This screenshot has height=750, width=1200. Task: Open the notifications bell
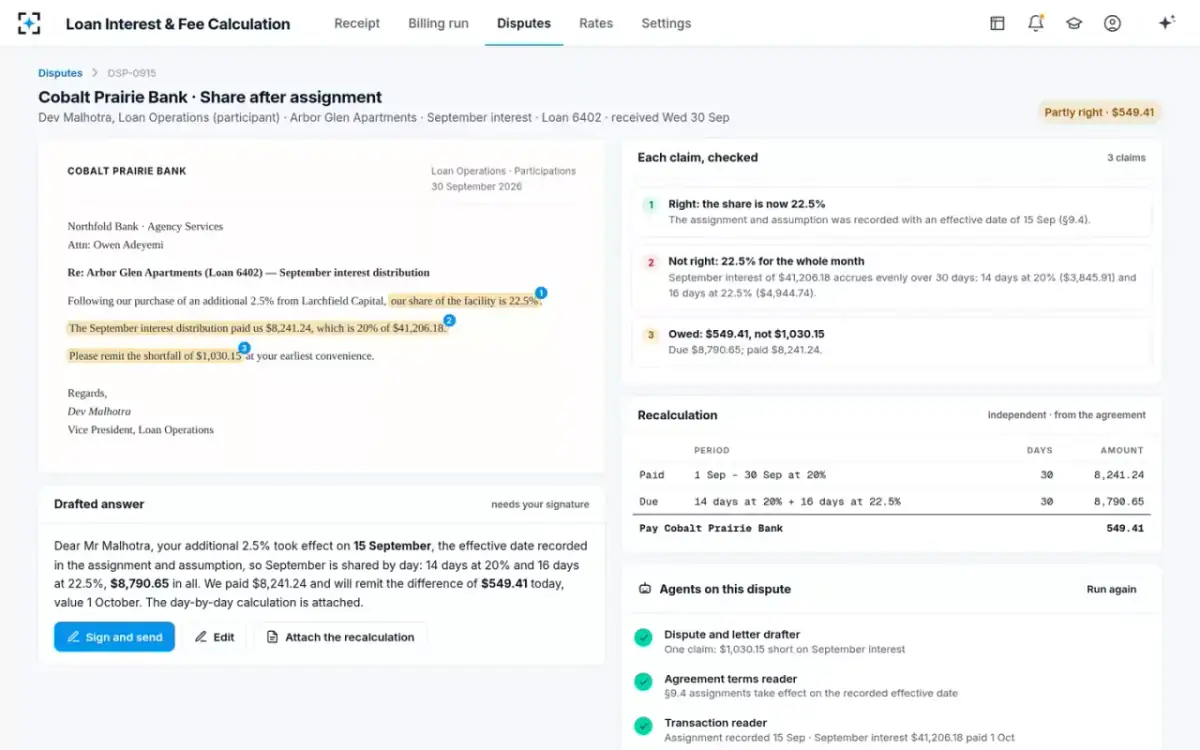click(1036, 23)
